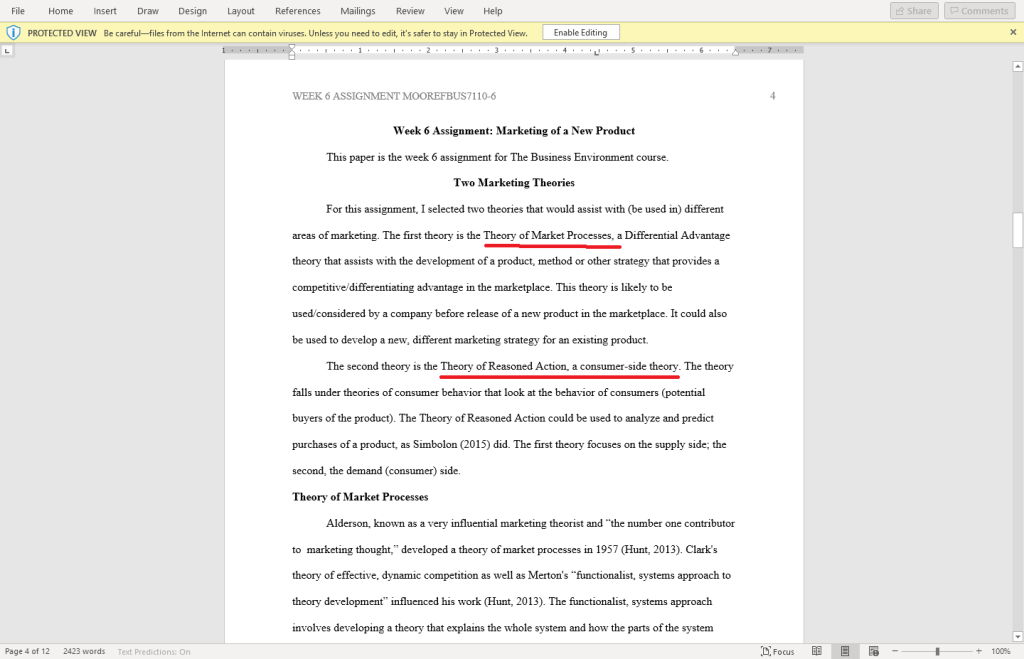The image size is (1024, 659).
Task: Click the tab selector at ruler corner
Action: pyautogui.click(x=8, y=50)
